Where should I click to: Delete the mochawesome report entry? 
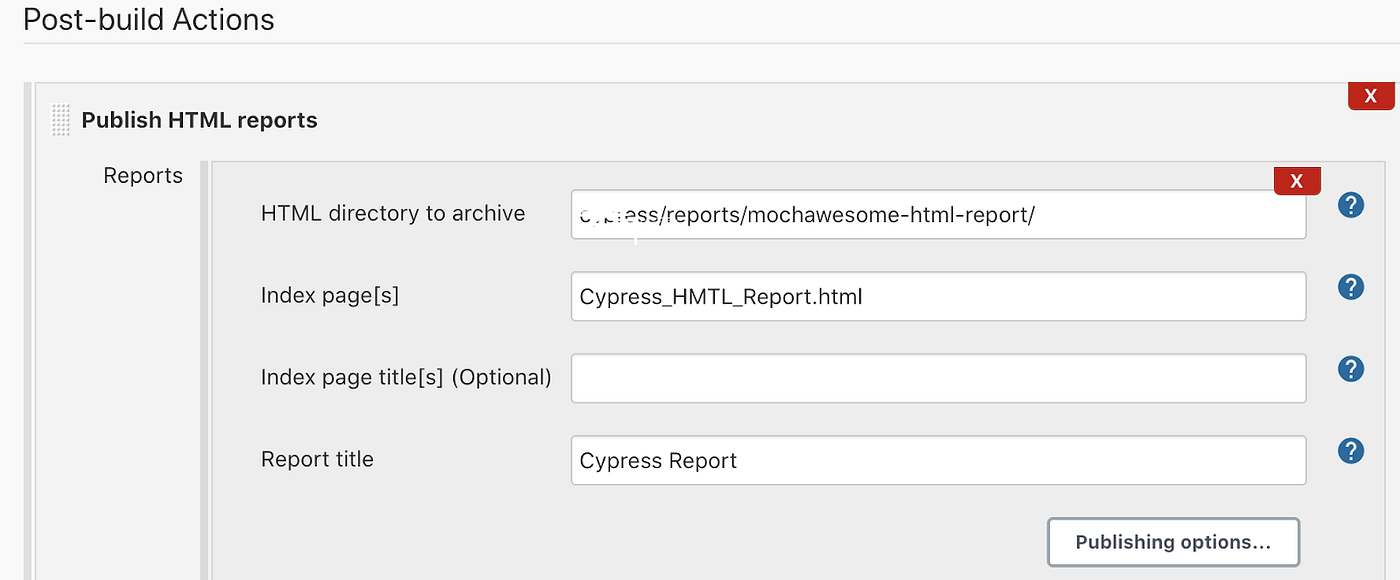pyautogui.click(x=1296, y=180)
